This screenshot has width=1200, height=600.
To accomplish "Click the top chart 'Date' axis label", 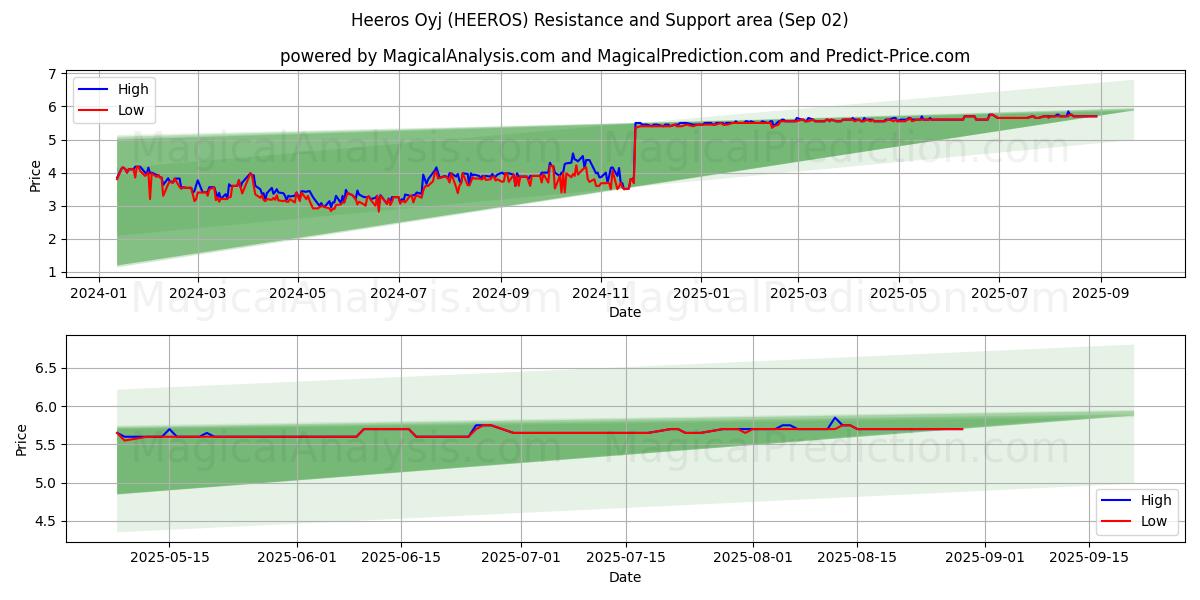I will [x=625, y=312].
